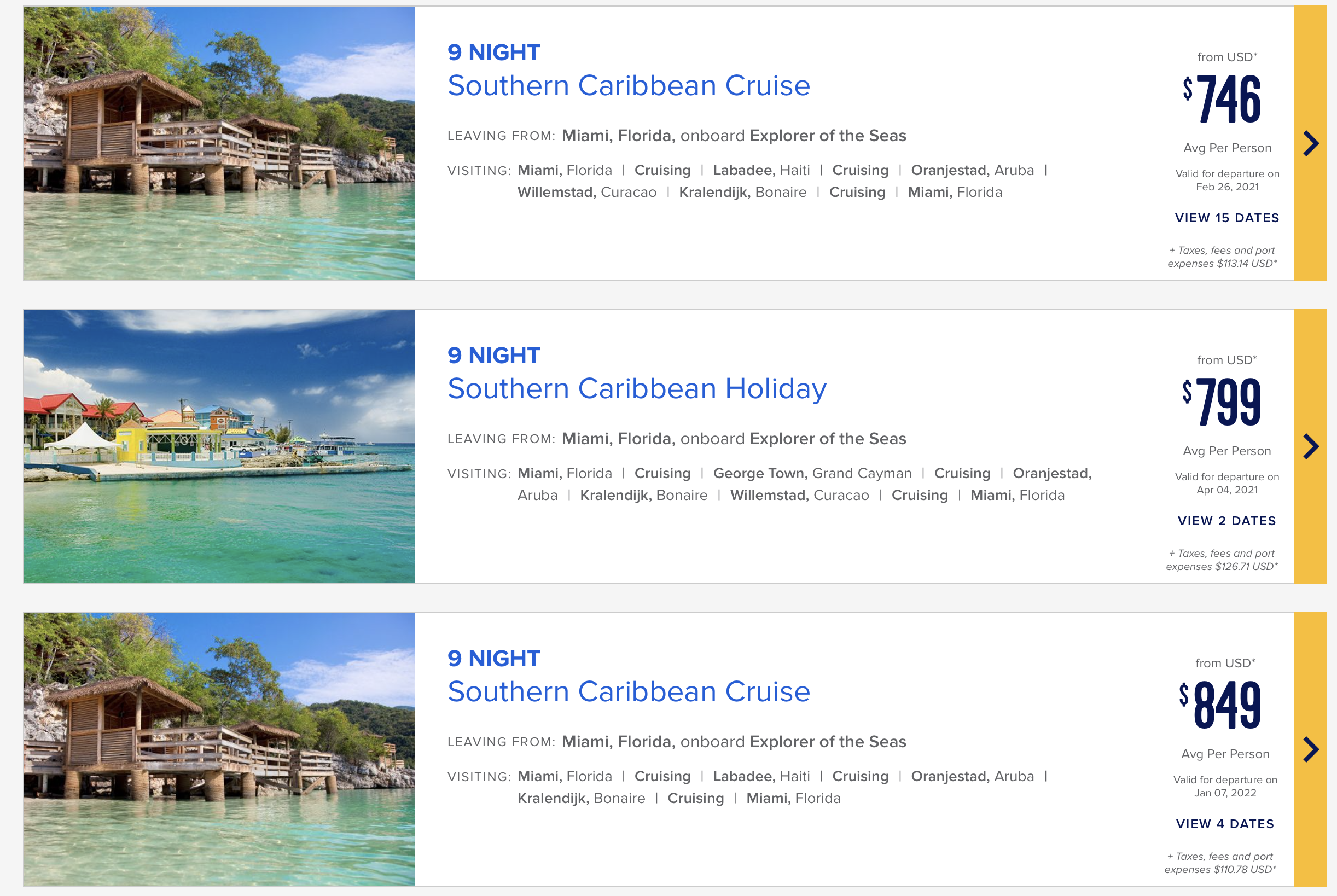The height and width of the screenshot is (896, 1337).
Task: Expand VIEW 4 DATES for the $849 cruise
Action: tap(1225, 823)
